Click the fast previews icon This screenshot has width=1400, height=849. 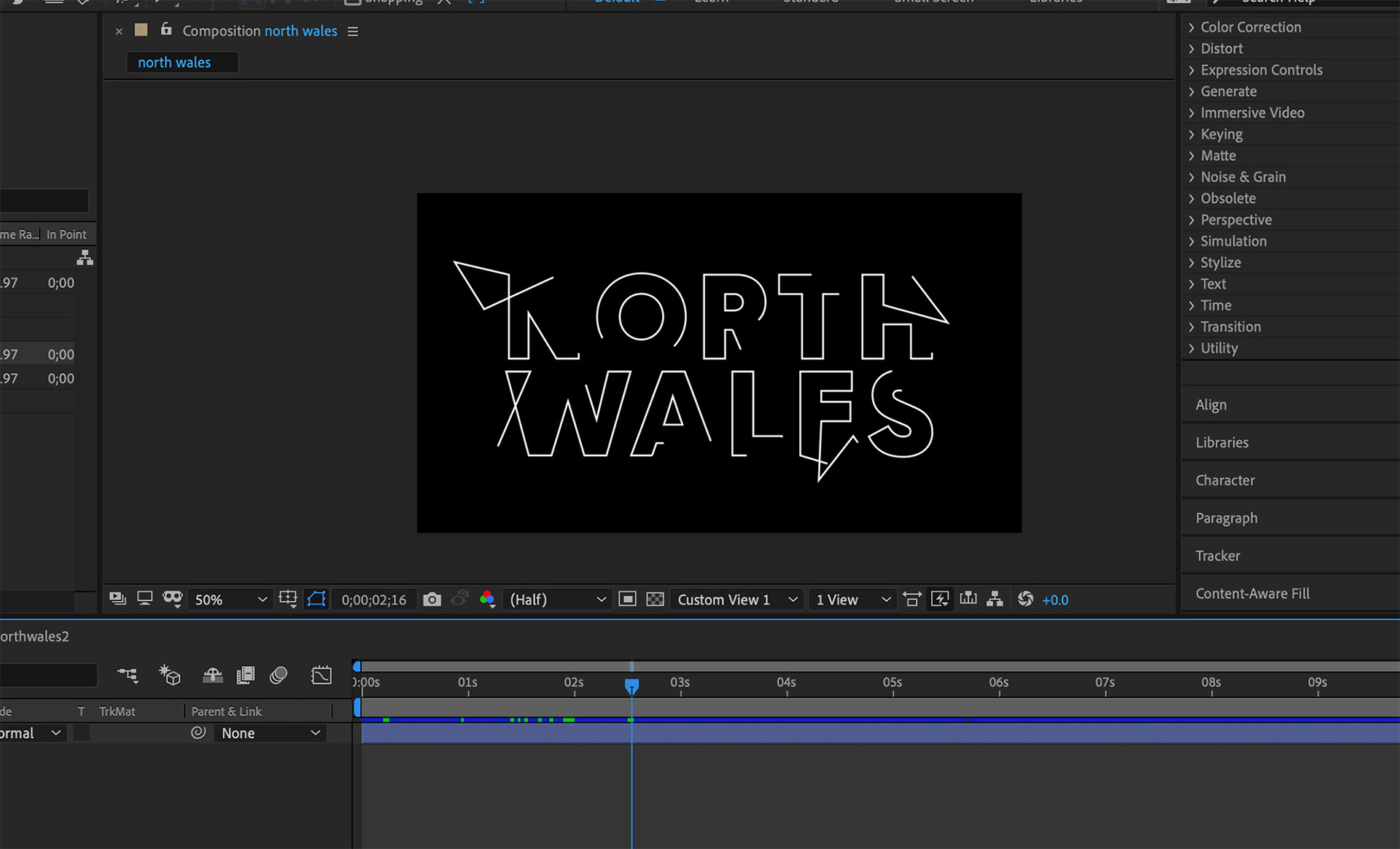[x=940, y=599]
